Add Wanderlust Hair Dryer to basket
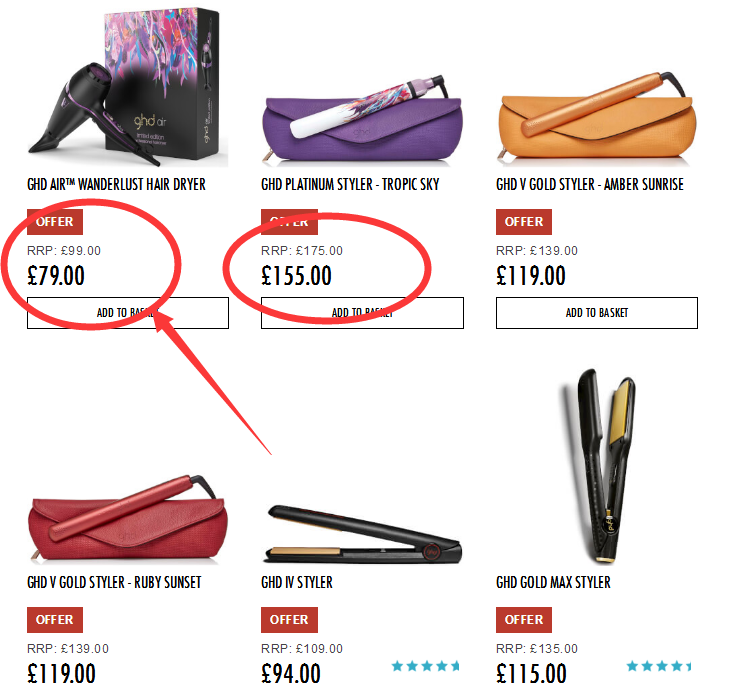This screenshot has height=693, width=750. coord(128,313)
